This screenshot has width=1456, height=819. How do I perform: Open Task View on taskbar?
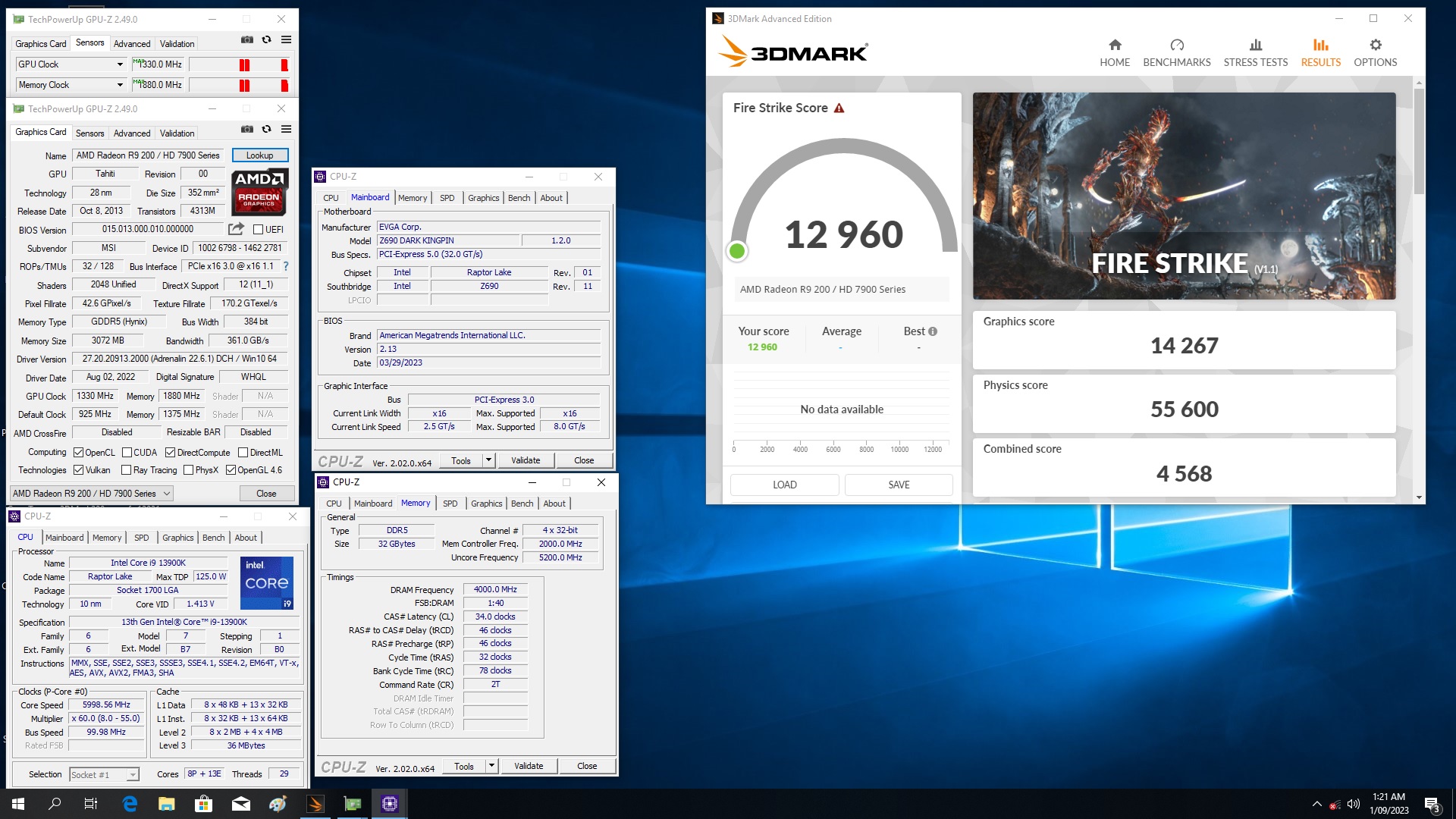91,804
